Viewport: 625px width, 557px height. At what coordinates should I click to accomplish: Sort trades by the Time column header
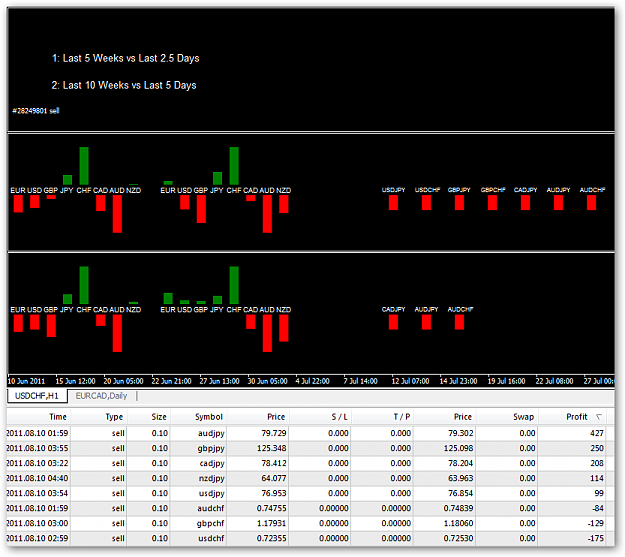point(58,417)
